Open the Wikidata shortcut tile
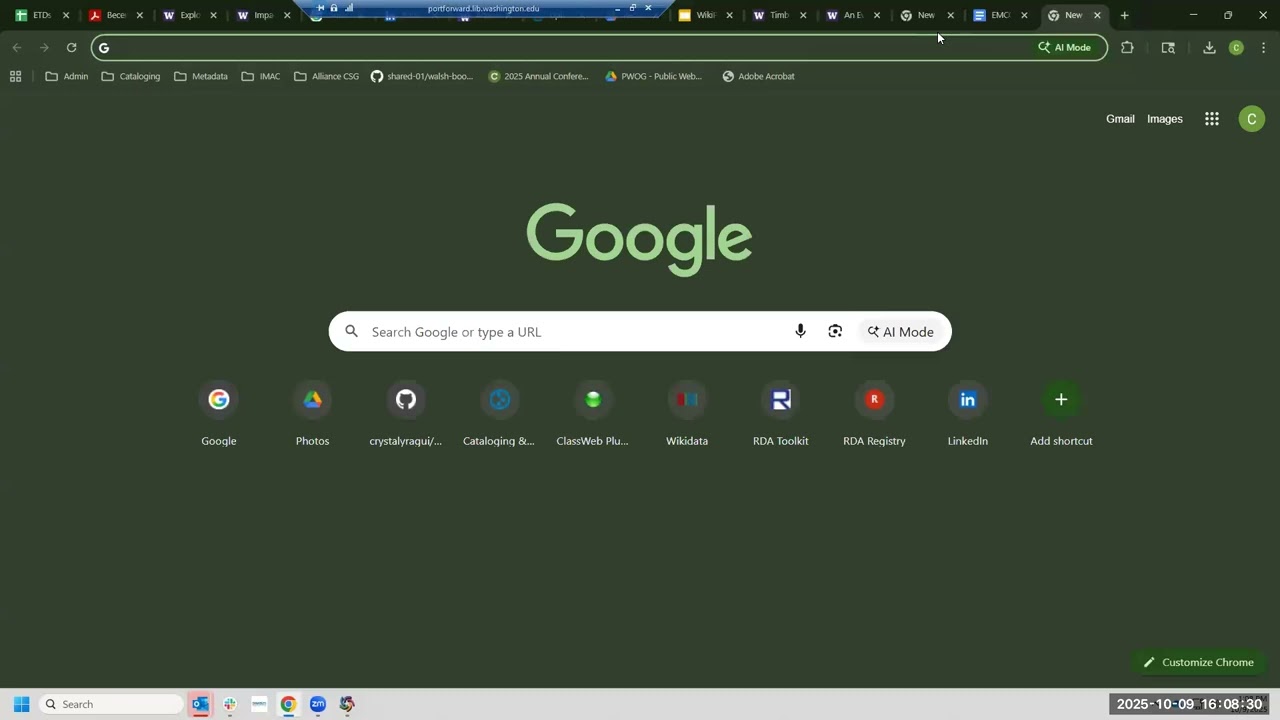Screen dimensions: 1280x720 coord(687,414)
